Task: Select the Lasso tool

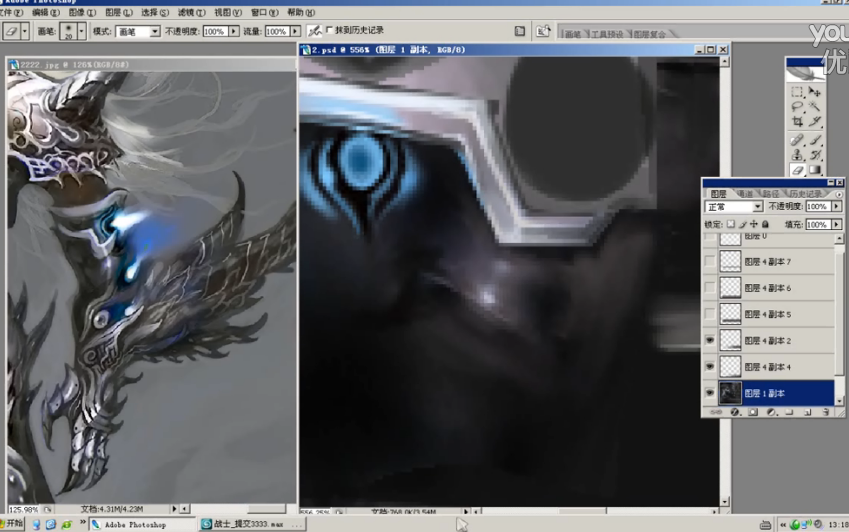Action: coord(796,107)
